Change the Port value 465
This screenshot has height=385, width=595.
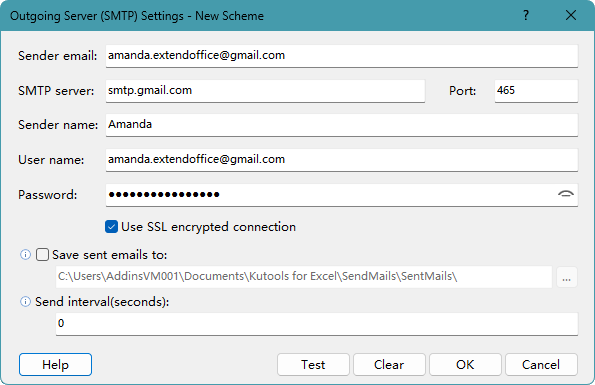point(536,91)
